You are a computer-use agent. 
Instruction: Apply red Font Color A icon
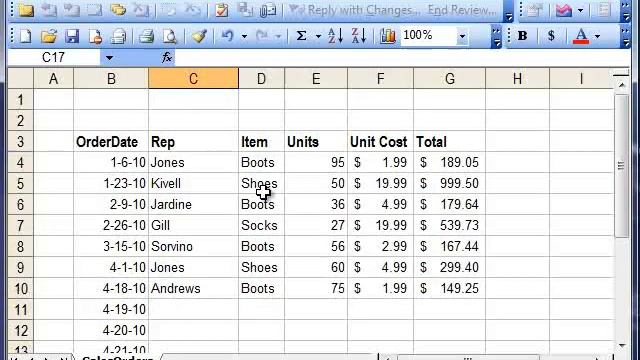(581, 36)
